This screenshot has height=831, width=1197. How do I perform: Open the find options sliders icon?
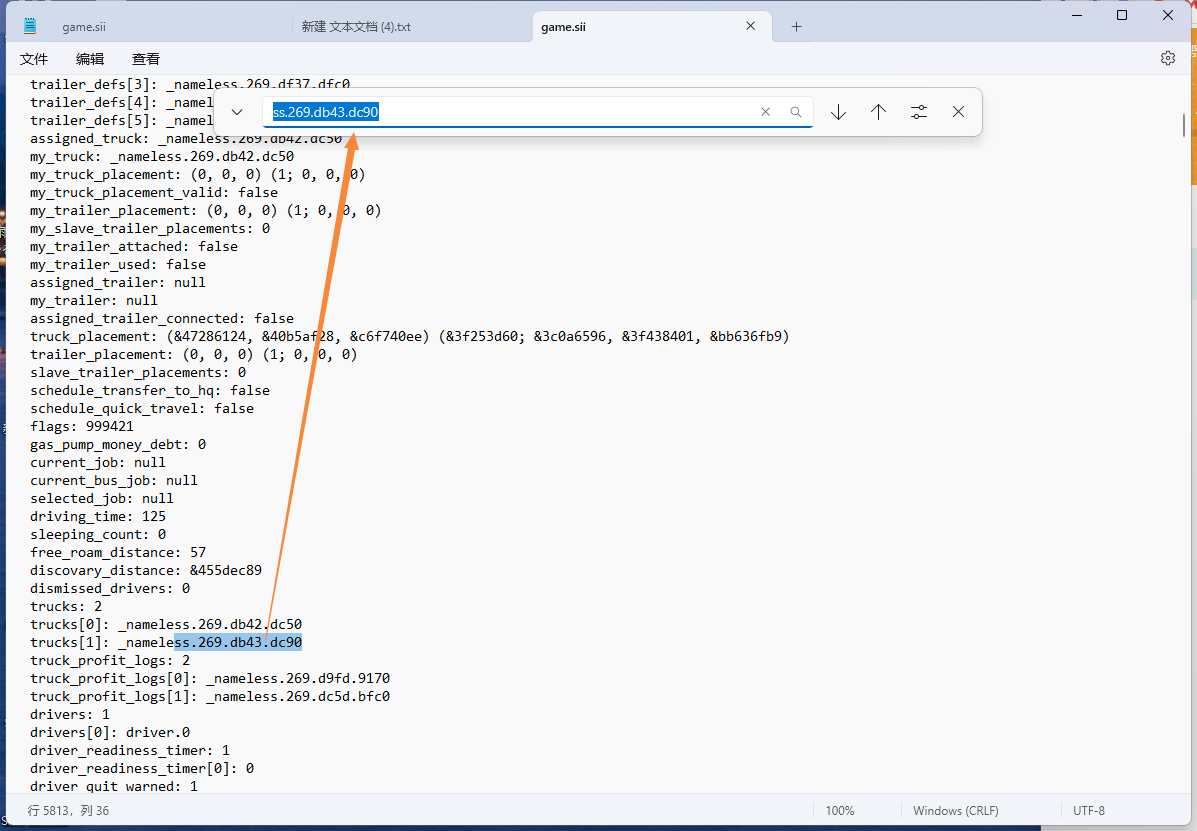click(x=919, y=112)
